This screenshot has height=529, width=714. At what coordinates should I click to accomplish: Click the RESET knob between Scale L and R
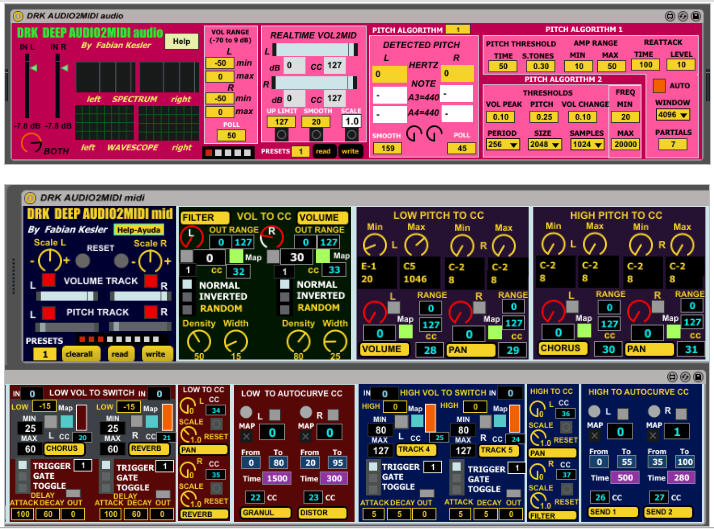pyautogui.click(x=98, y=260)
